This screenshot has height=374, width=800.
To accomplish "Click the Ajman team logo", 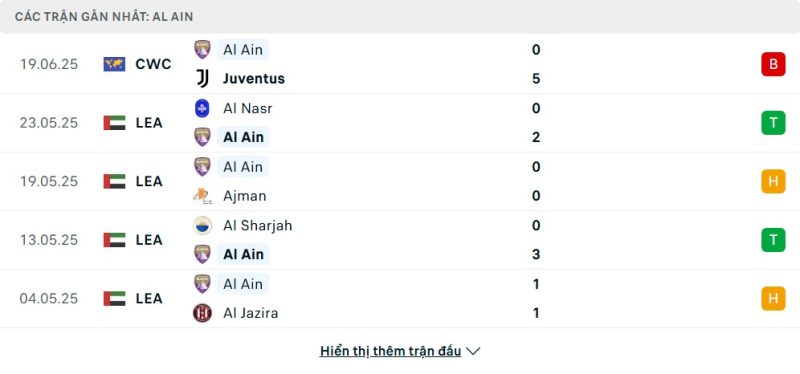I will 203,196.
